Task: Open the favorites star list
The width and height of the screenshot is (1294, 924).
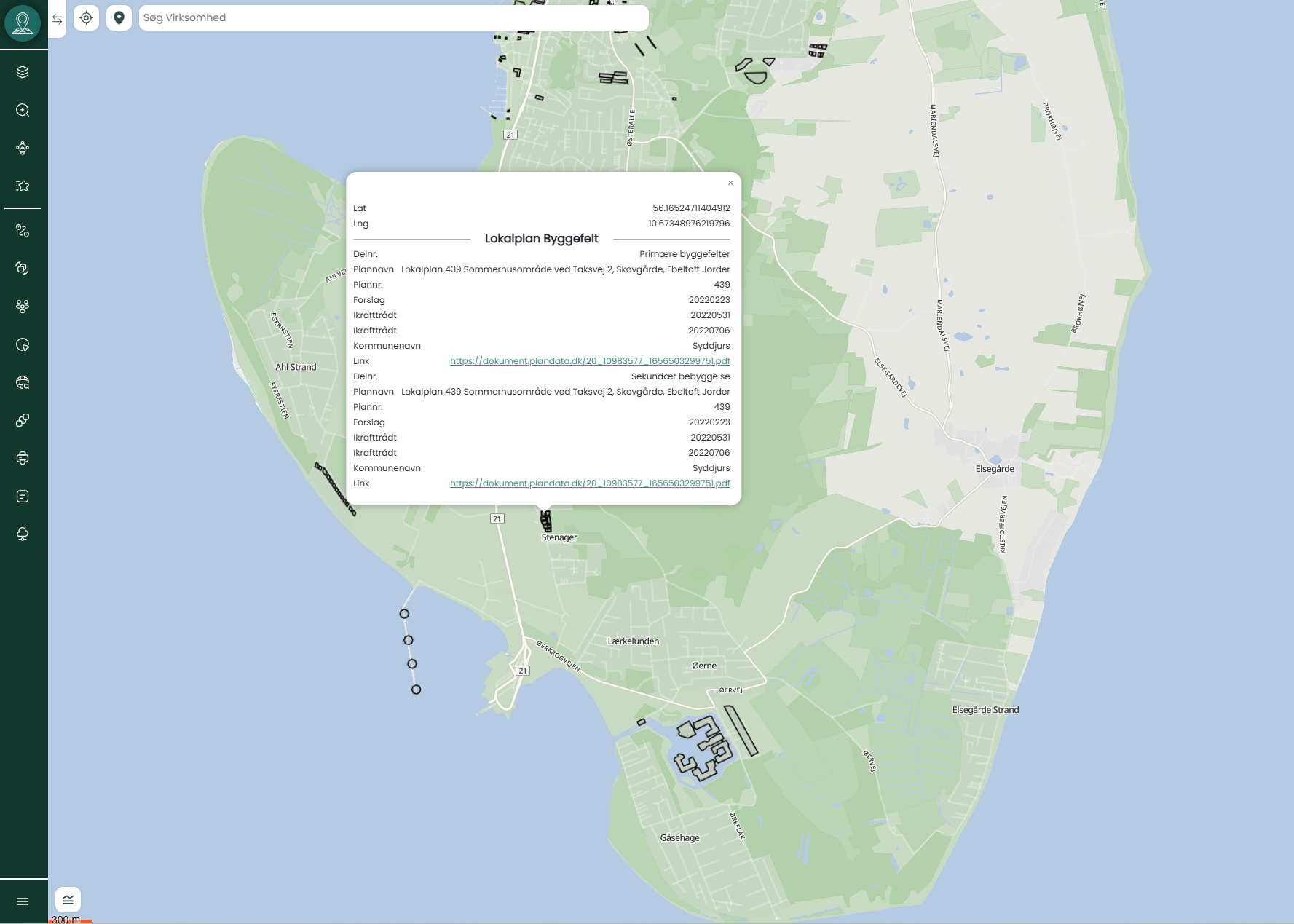Action: [23, 186]
